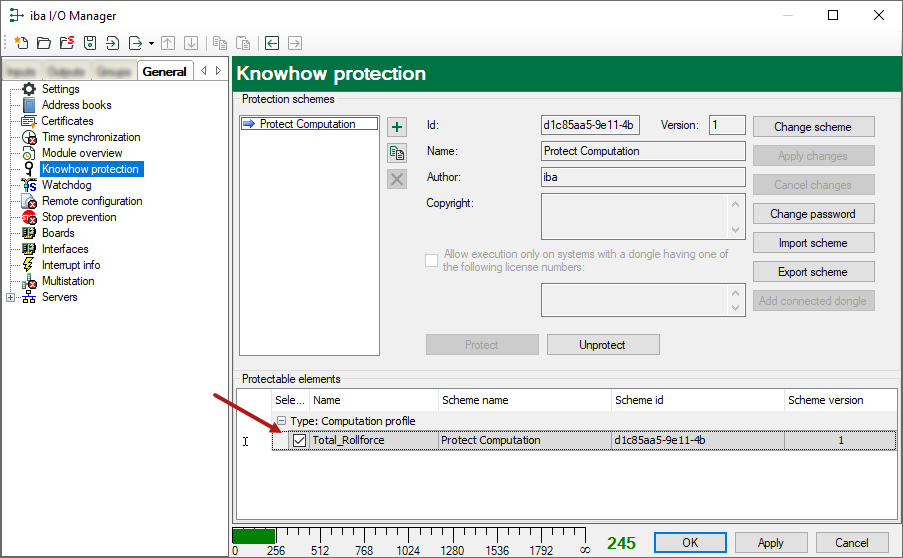Open the Interfaces node
The height and width of the screenshot is (558, 903).
[65, 249]
